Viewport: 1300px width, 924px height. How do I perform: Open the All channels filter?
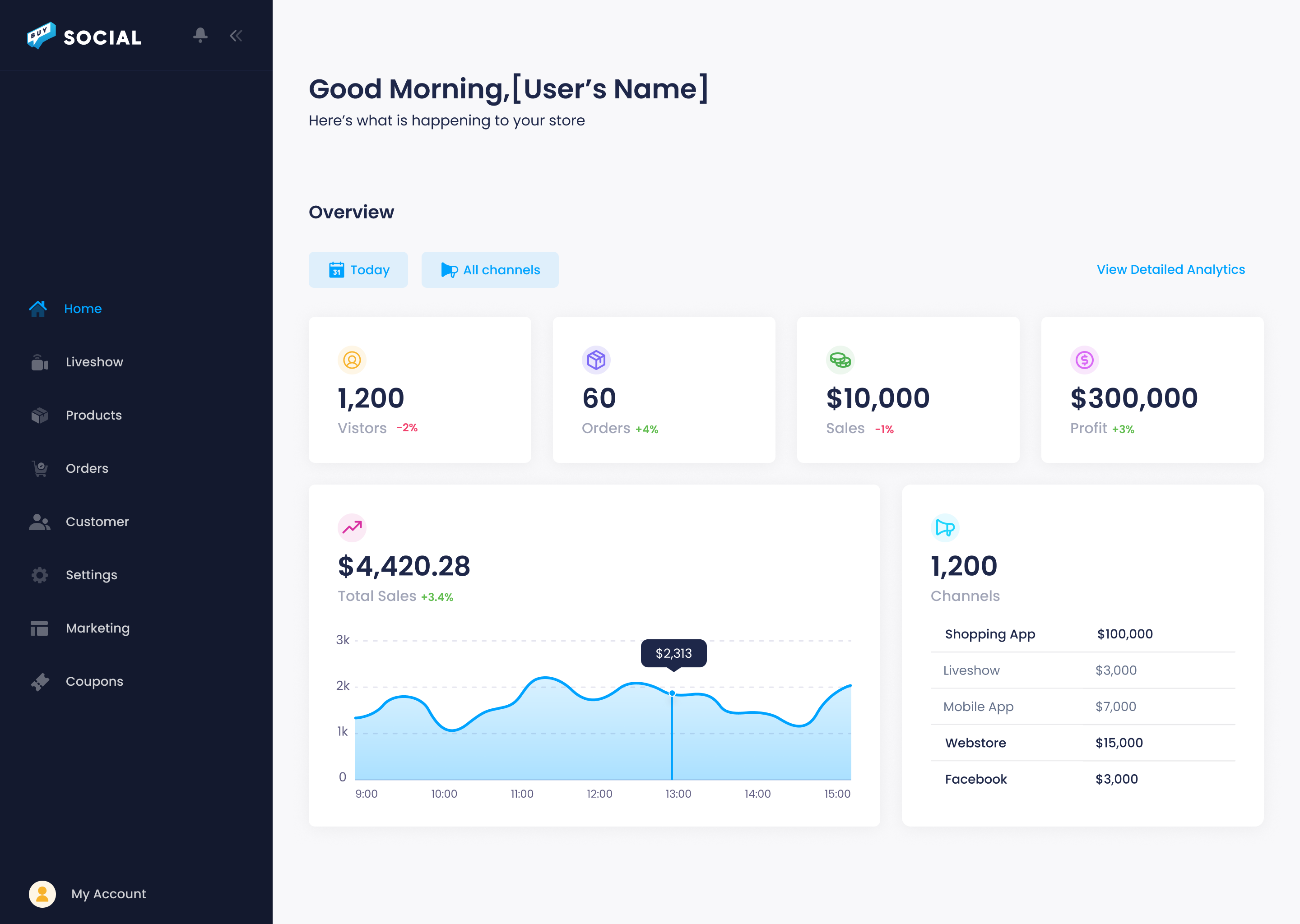click(x=489, y=270)
